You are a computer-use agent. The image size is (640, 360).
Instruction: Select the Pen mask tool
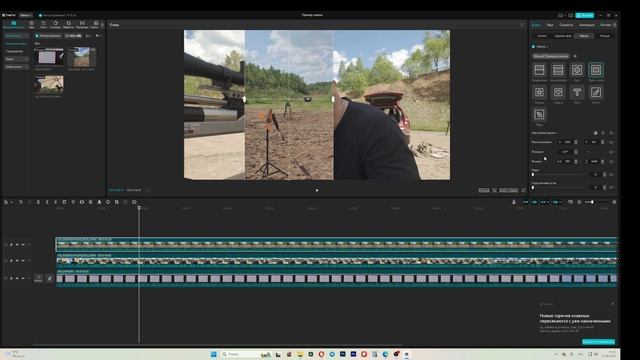coord(539,115)
